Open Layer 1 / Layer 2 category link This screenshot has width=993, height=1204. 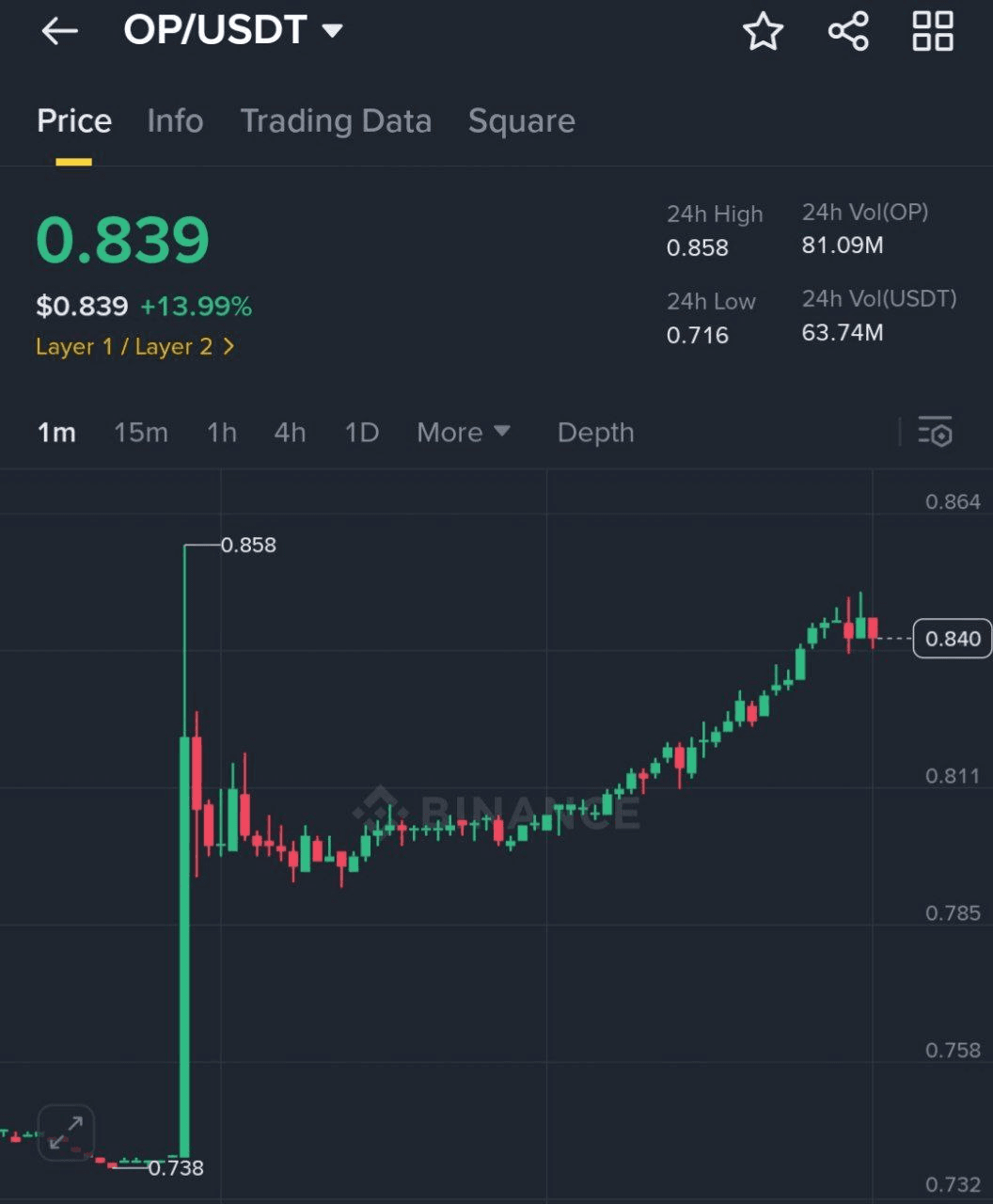pos(134,347)
